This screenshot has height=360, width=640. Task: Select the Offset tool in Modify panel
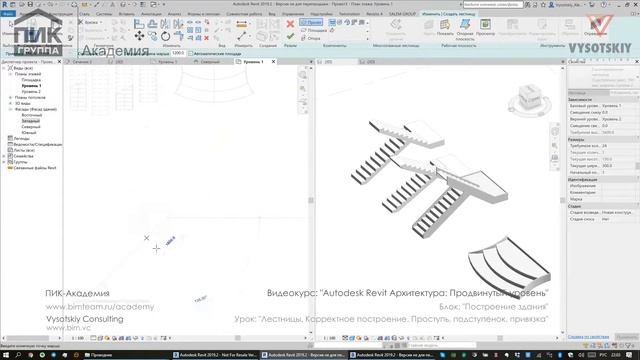(x=152, y=24)
